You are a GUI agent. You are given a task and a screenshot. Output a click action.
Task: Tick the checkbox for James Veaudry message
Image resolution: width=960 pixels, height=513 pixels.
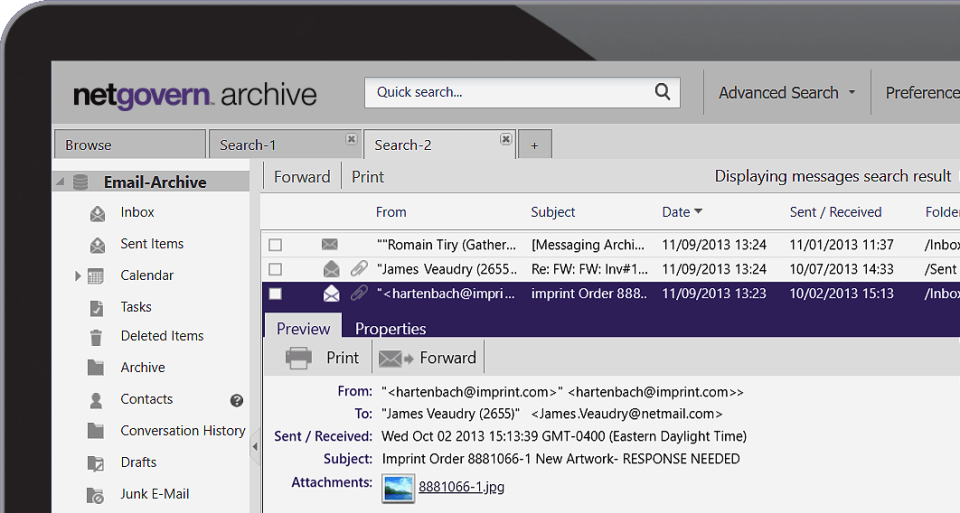pos(276,269)
